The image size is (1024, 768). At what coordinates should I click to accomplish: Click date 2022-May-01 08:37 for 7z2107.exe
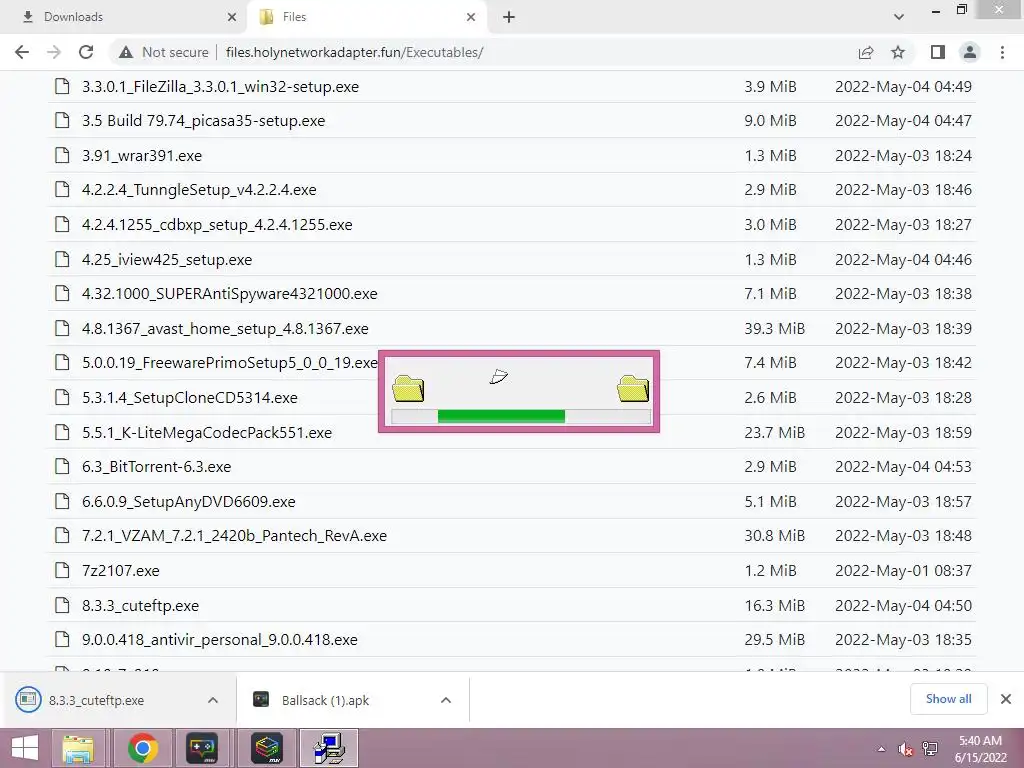tap(903, 571)
